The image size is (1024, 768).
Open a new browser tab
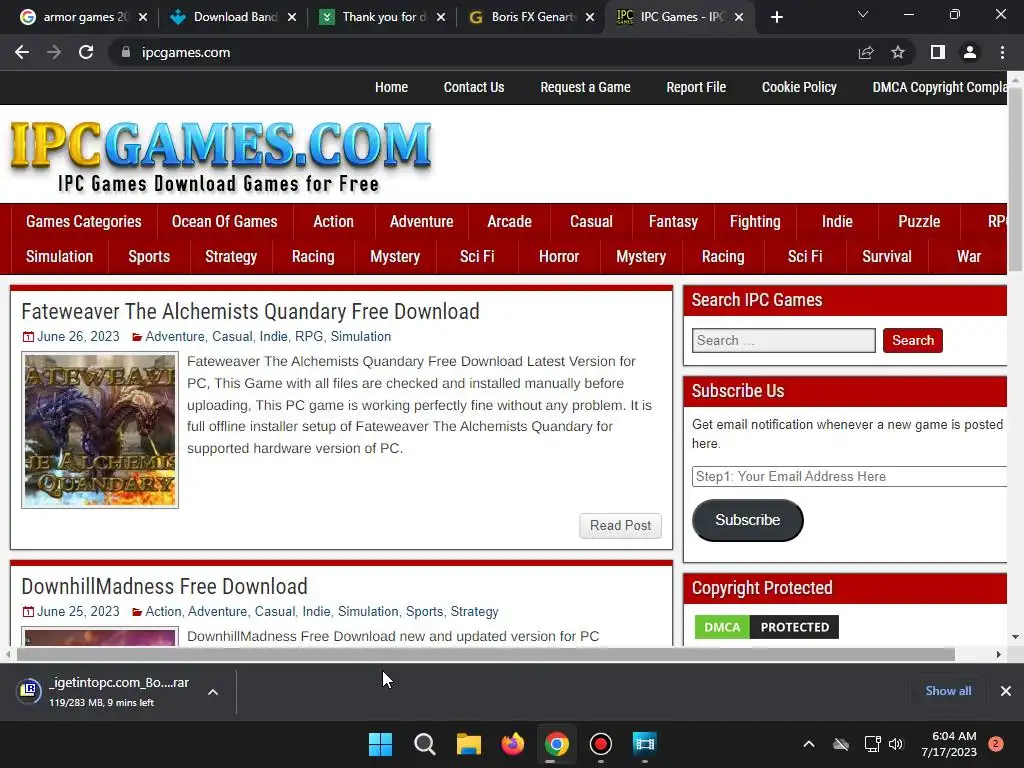click(776, 17)
